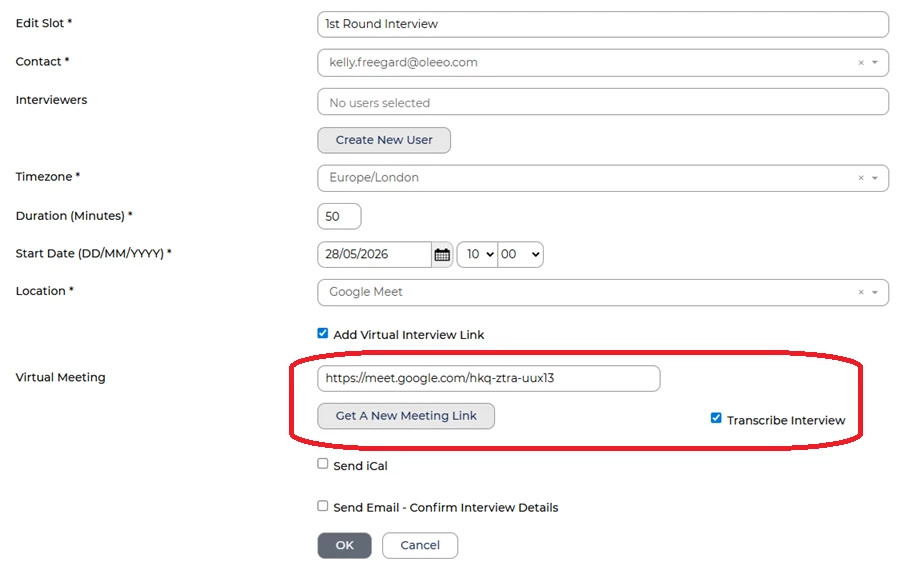Open the Start Date calendar picker icon
The width and height of the screenshot is (910, 570).
442,254
